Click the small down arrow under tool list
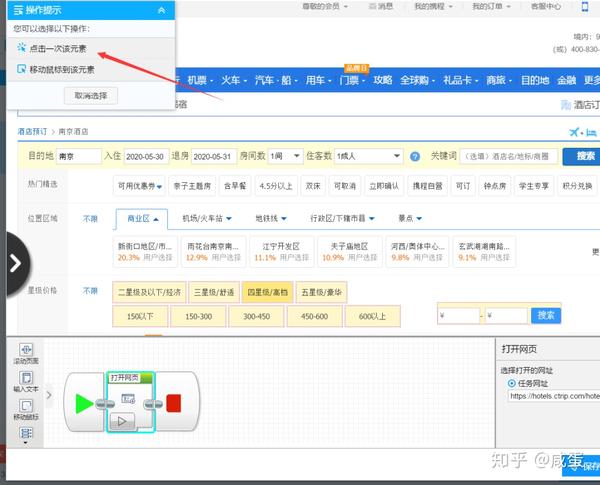The image size is (600, 485). 26,443
